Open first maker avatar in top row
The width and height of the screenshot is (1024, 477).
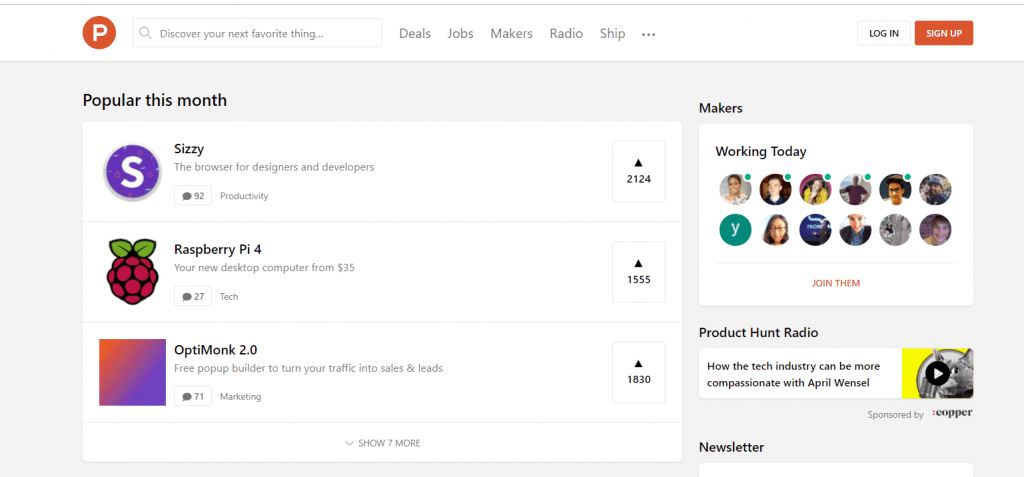tap(735, 189)
